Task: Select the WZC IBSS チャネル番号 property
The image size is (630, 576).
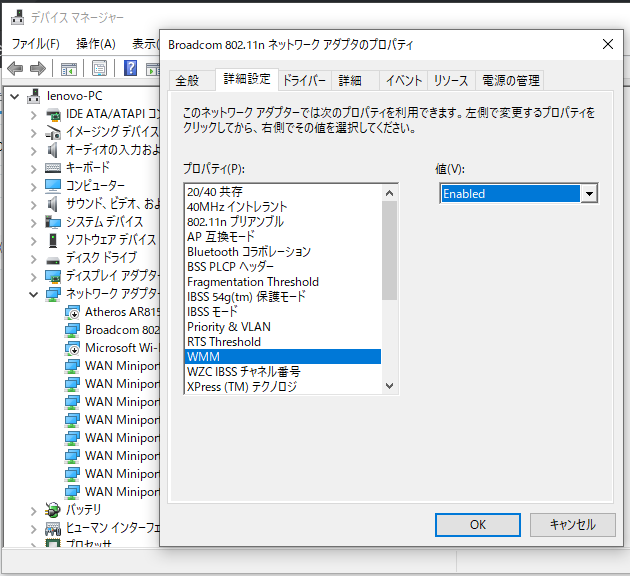Action: click(283, 372)
